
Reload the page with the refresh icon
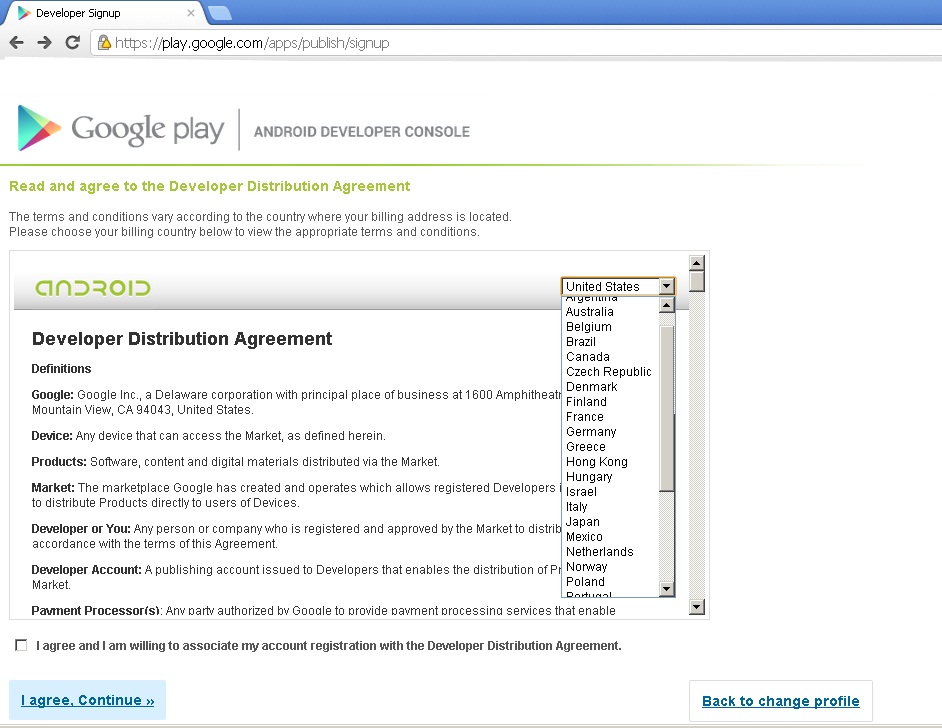(x=73, y=43)
